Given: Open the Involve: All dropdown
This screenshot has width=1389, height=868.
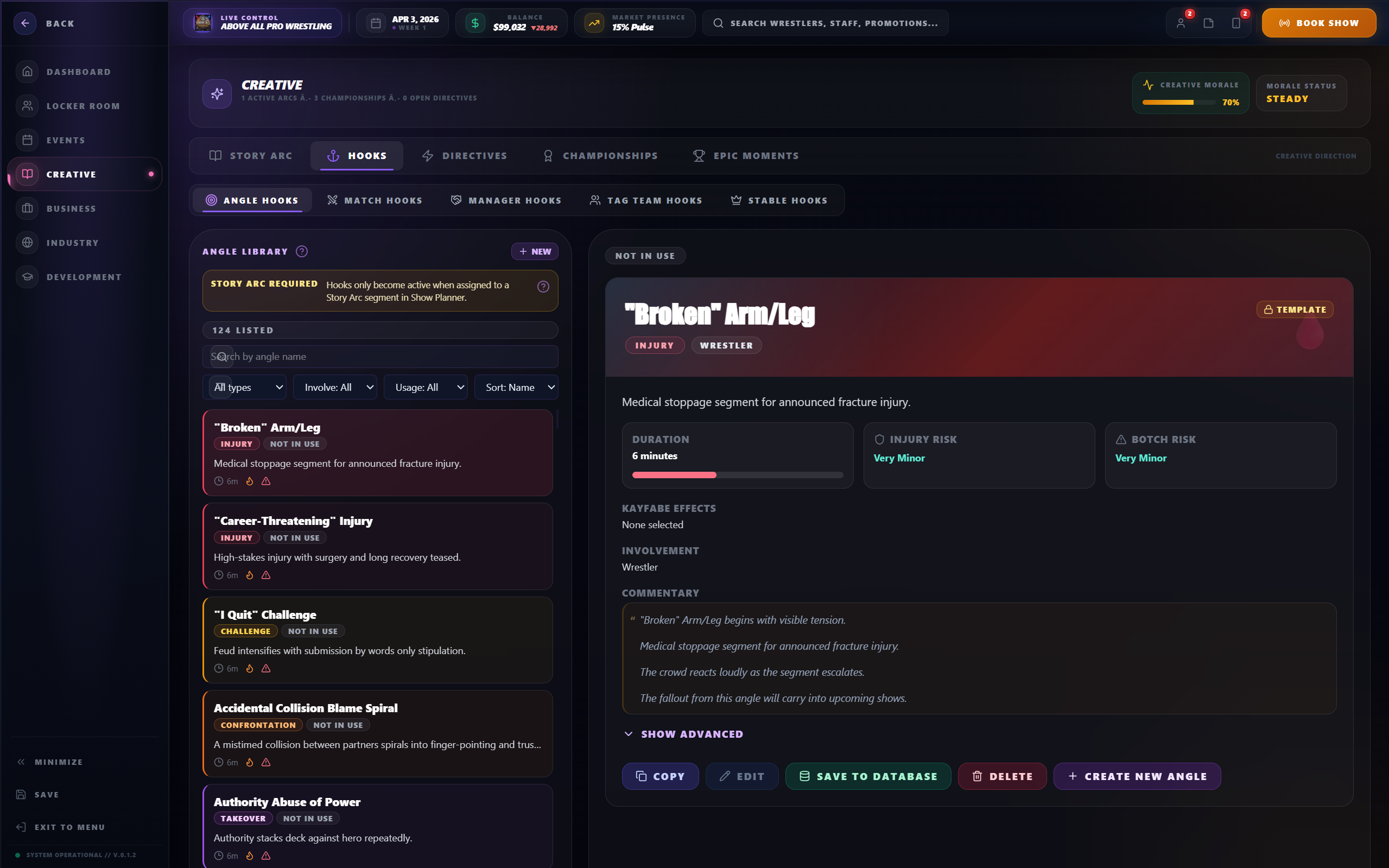Looking at the screenshot, I should (335, 388).
